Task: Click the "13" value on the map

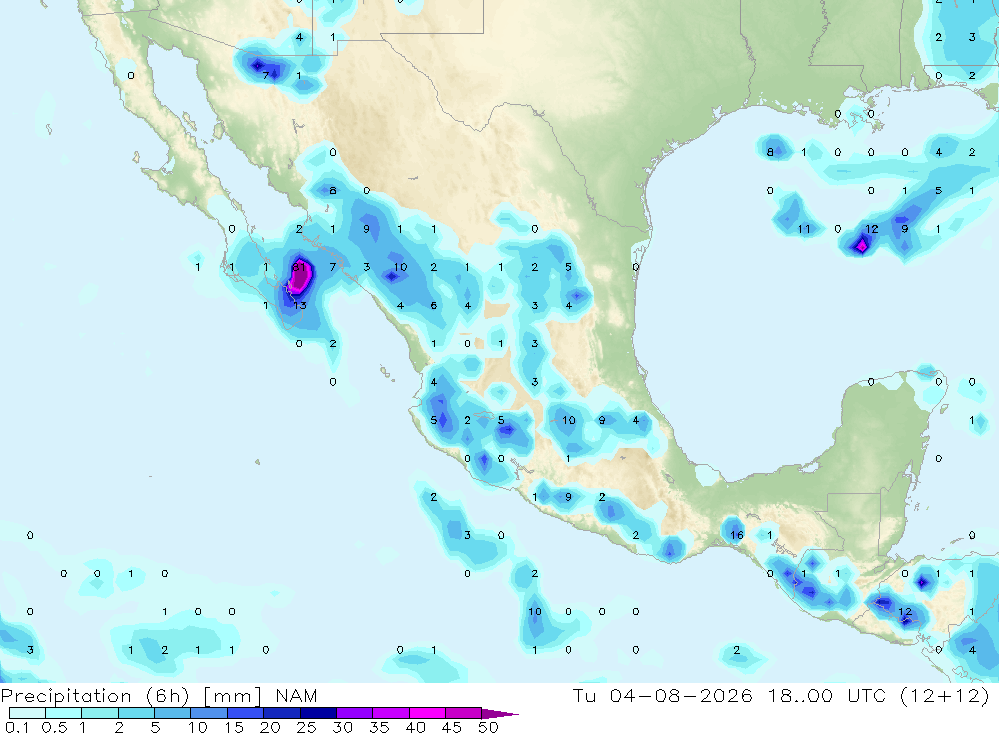Action: tap(300, 306)
